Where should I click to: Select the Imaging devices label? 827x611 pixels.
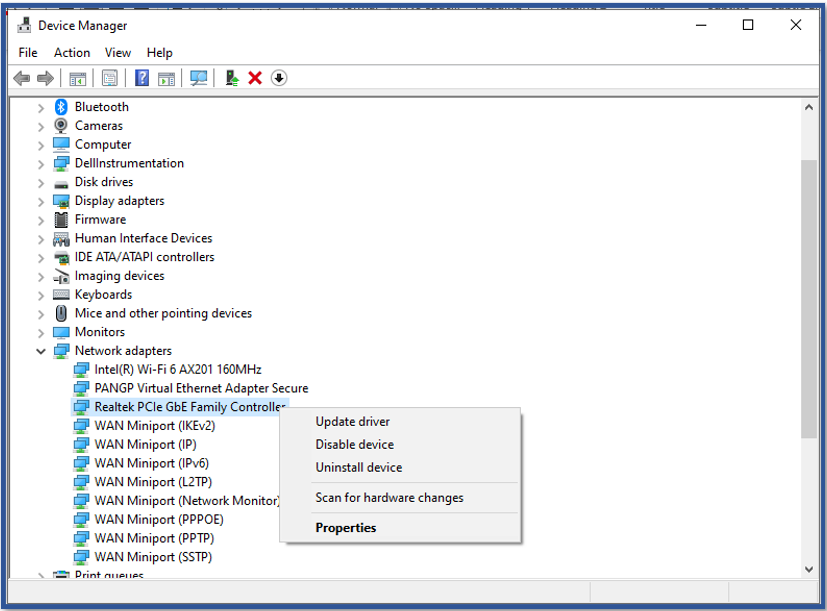click(x=119, y=276)
